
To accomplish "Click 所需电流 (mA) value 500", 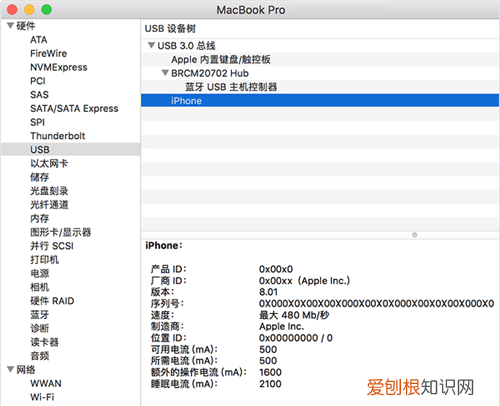I will pos(268,361).
